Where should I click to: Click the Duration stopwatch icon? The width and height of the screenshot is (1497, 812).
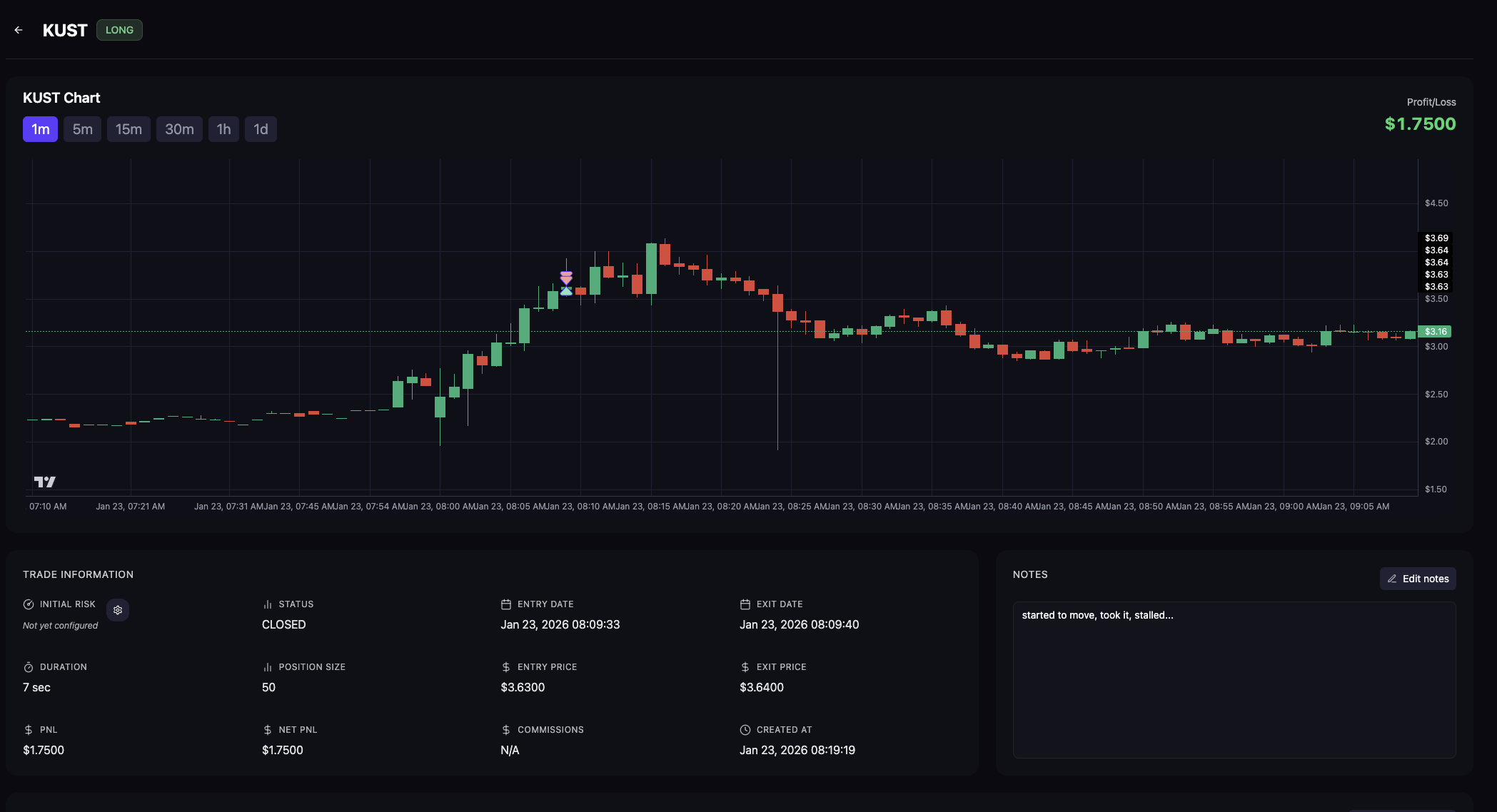[x=29, y=667]
